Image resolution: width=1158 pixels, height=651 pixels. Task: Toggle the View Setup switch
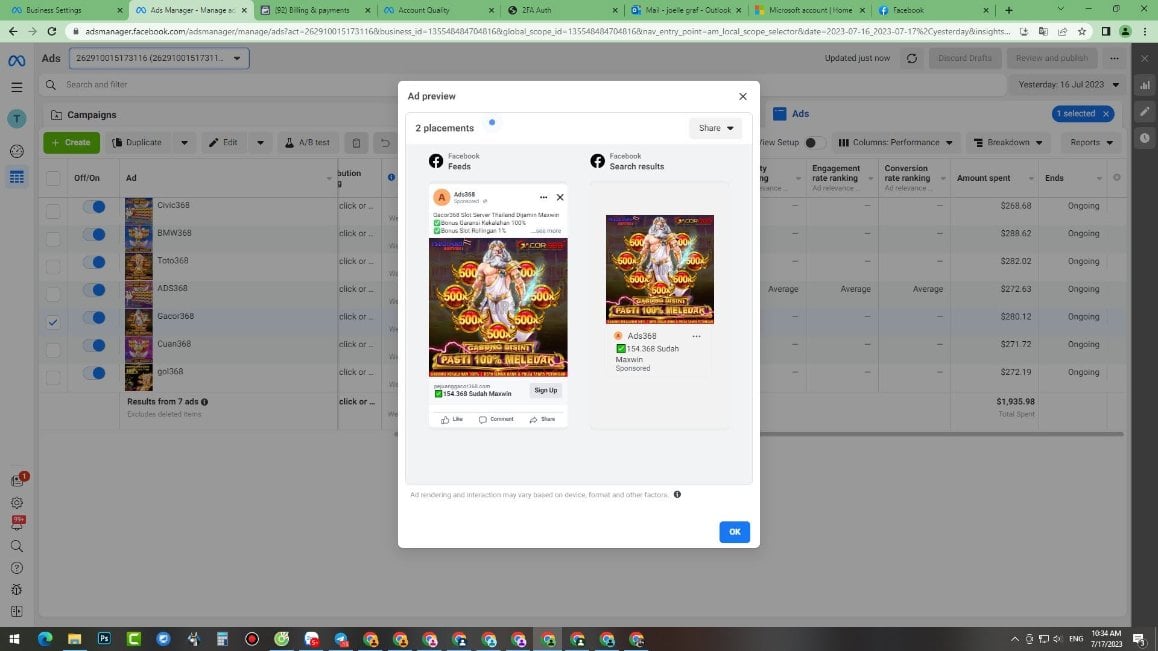[x=814, y=143]
